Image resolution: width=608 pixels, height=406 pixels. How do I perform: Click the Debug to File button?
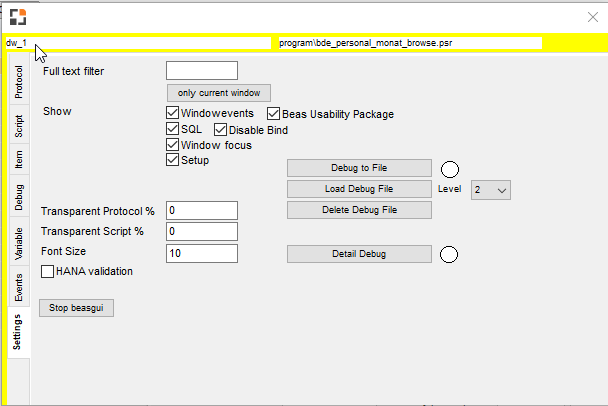coord(359,168)
